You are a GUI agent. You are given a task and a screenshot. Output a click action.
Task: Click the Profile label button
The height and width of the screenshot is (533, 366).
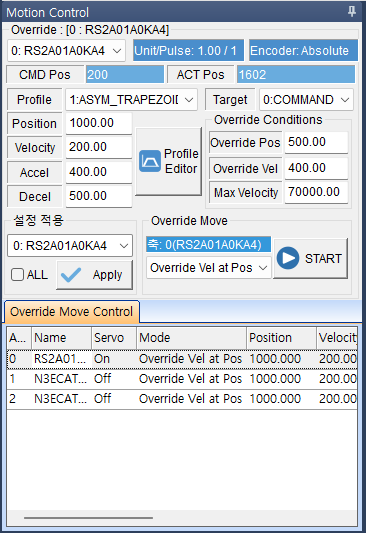34,100
